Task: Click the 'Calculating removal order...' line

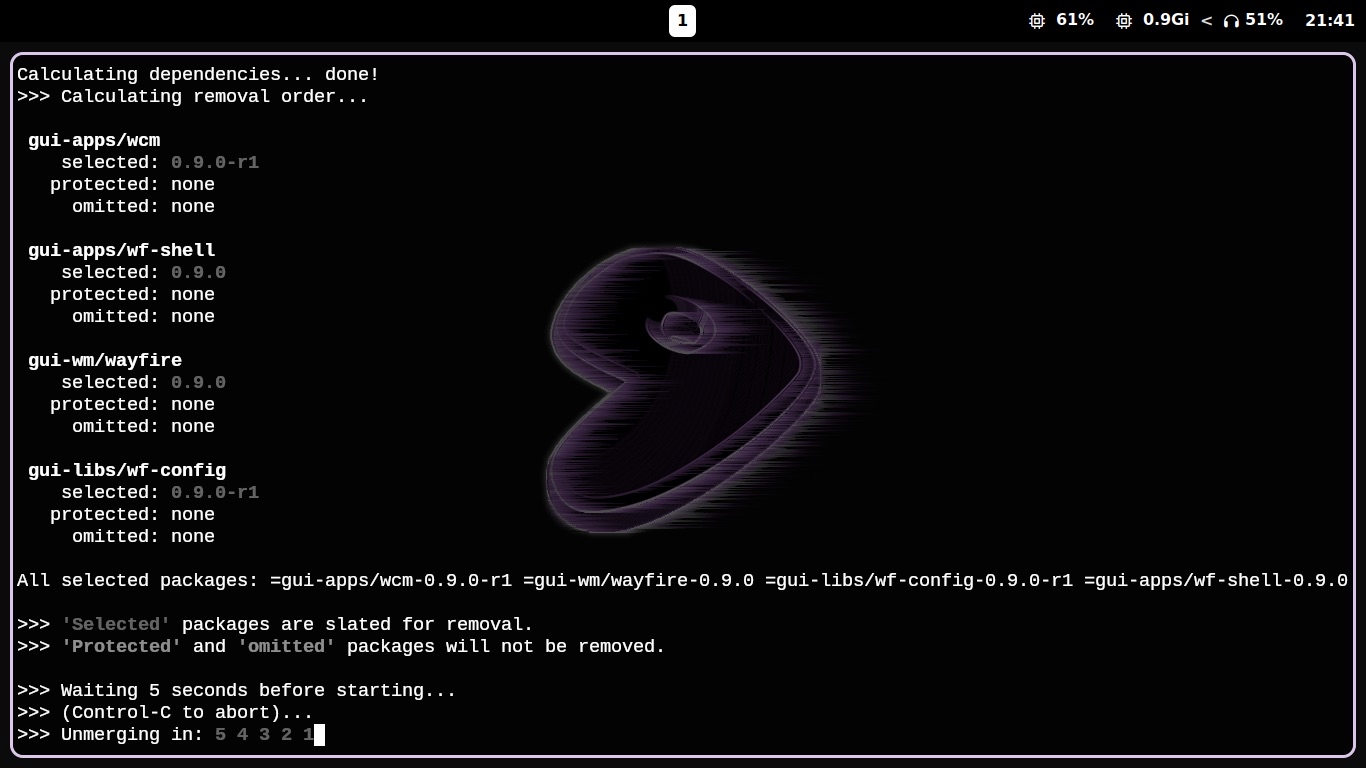Action: tap(193, 96)
